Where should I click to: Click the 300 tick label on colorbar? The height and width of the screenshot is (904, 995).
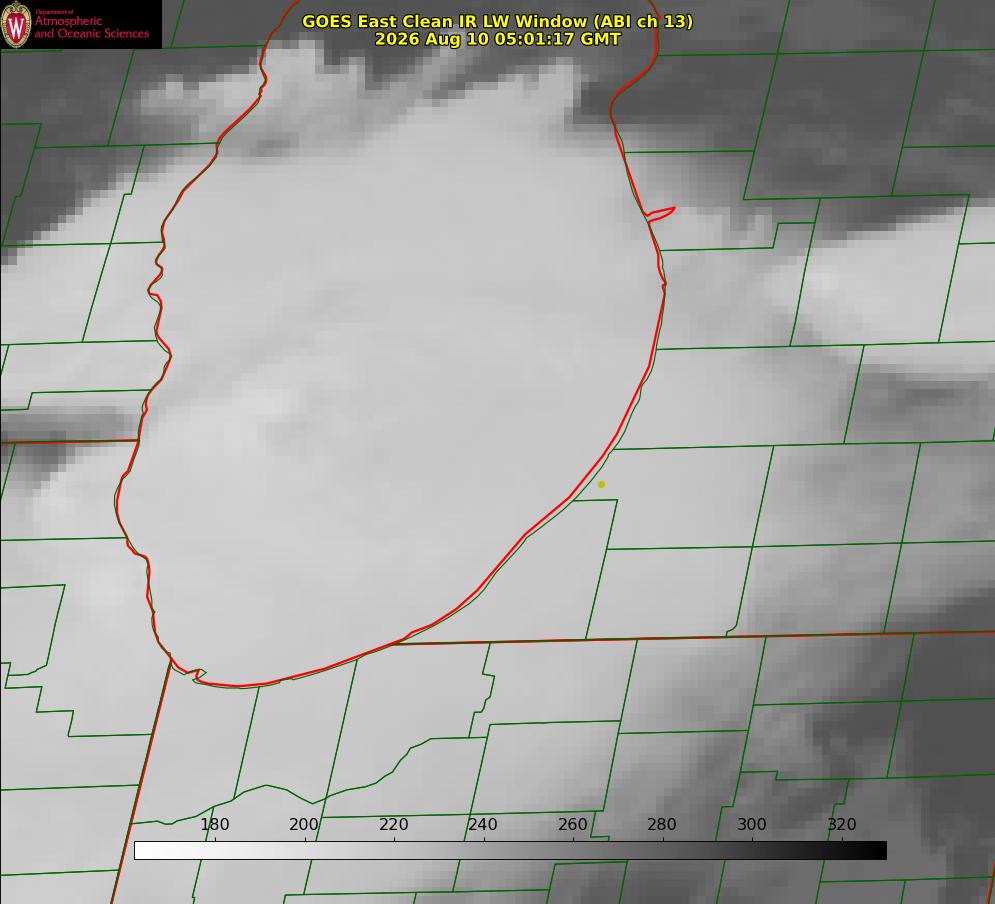(x=751, y=824)
